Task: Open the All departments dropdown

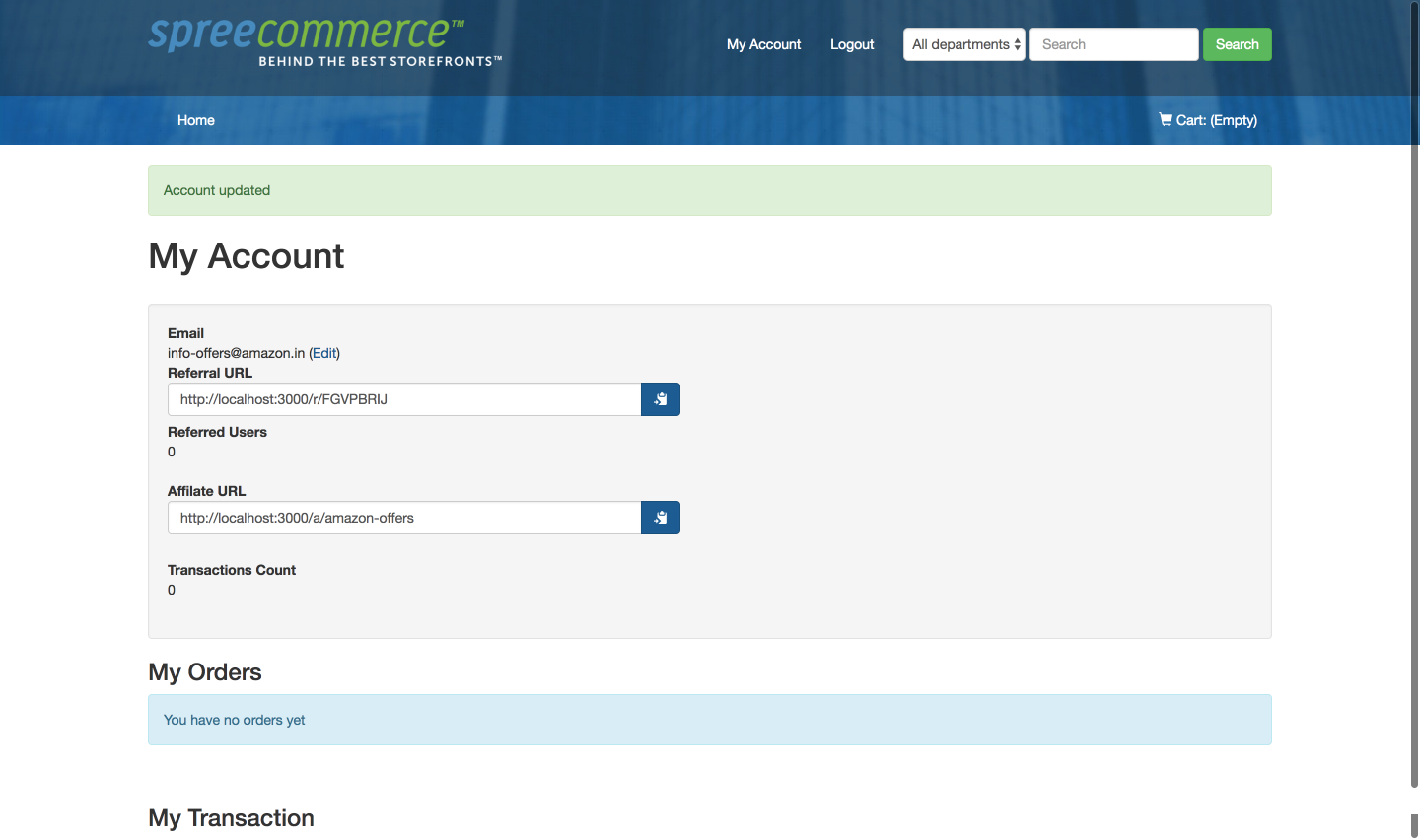Action: pos(964,44)
